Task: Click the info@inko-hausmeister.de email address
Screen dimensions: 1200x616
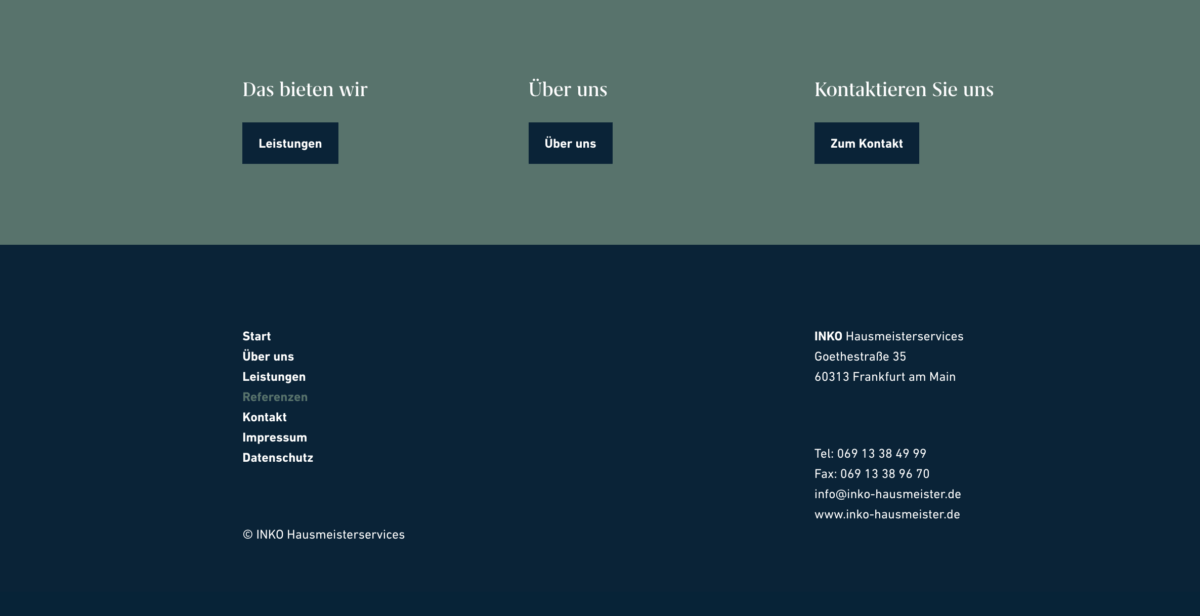Action: click(x=887, y=494)
